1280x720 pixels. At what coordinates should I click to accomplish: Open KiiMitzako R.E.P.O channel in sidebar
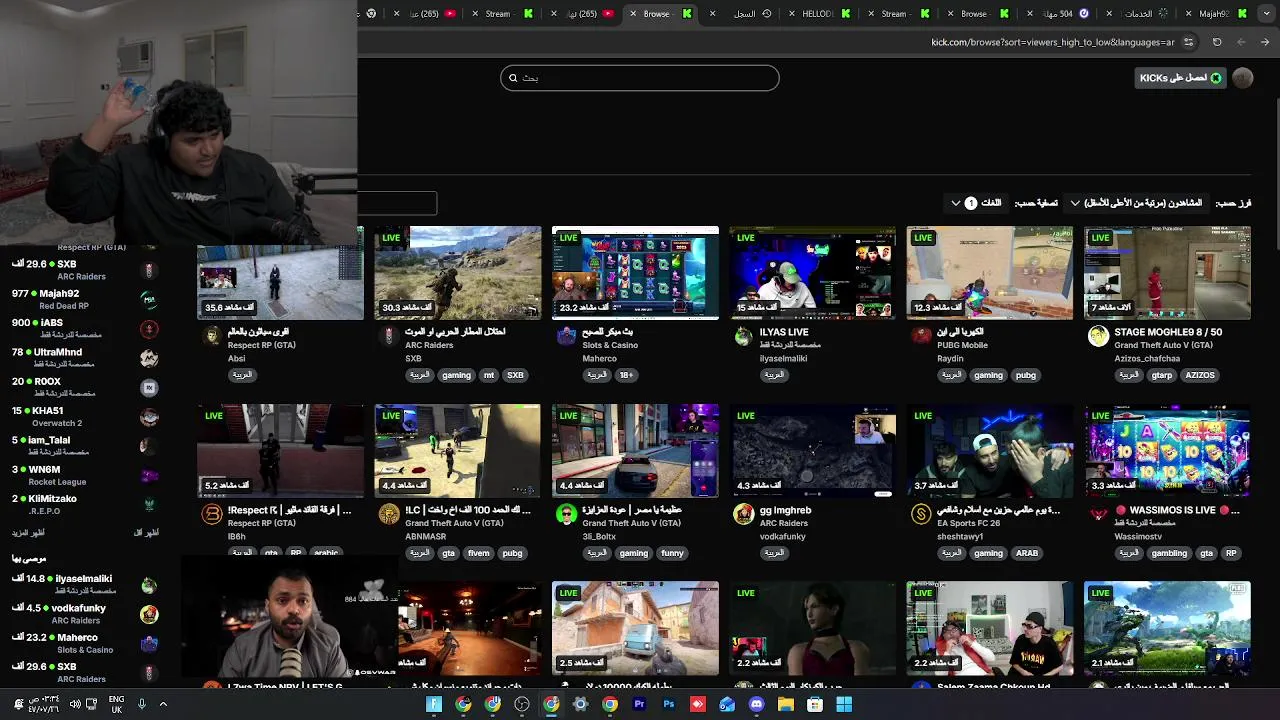(84, 504)
